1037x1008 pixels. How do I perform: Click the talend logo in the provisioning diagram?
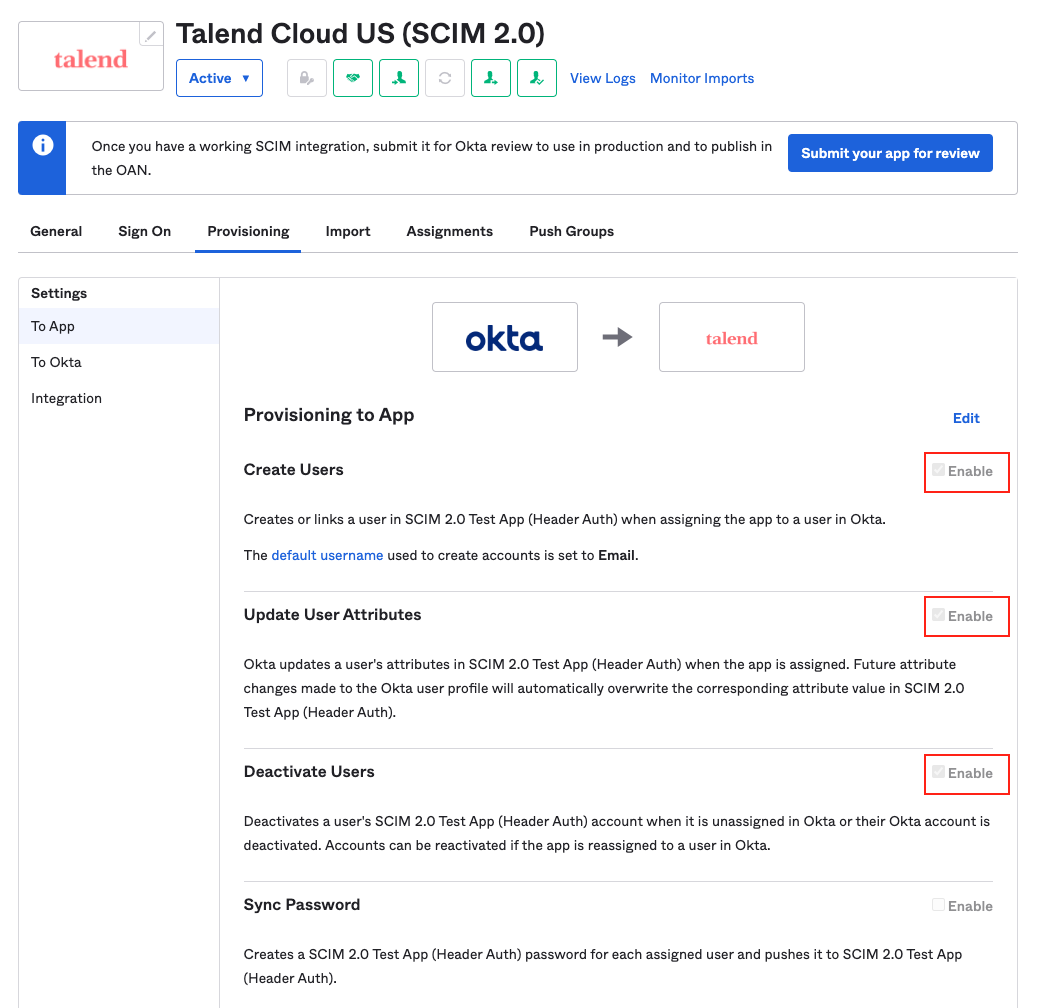click(731, 337)
